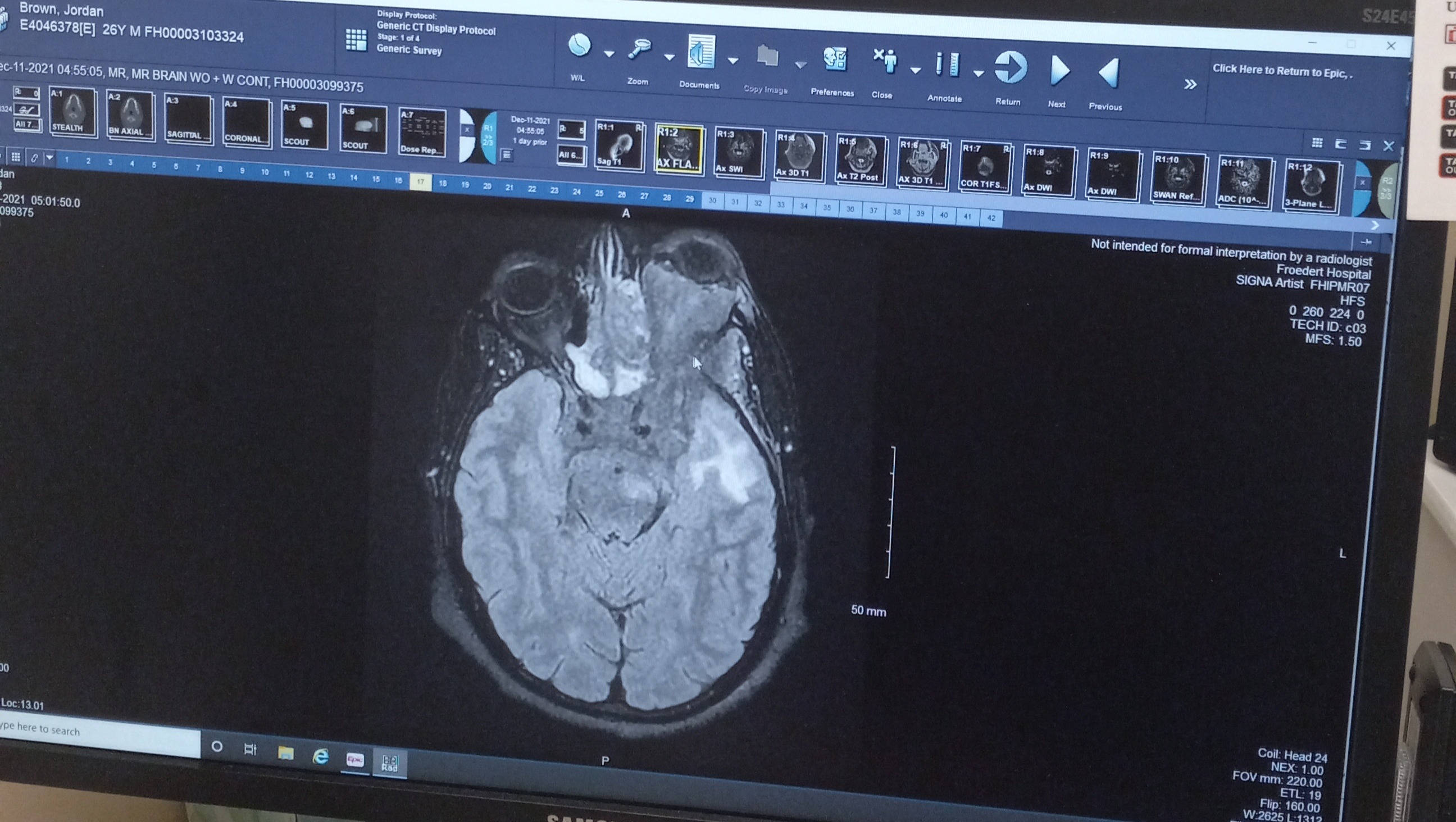
Task: Select the R1:12 3-Plane Loc series
Action: (x=1311, y=185)
